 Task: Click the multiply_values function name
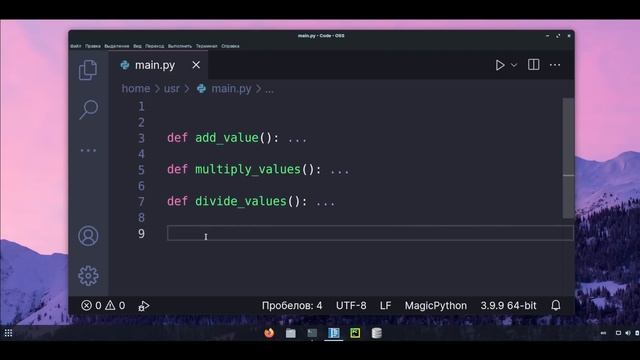pyautogui.click(x=248, y=169)
